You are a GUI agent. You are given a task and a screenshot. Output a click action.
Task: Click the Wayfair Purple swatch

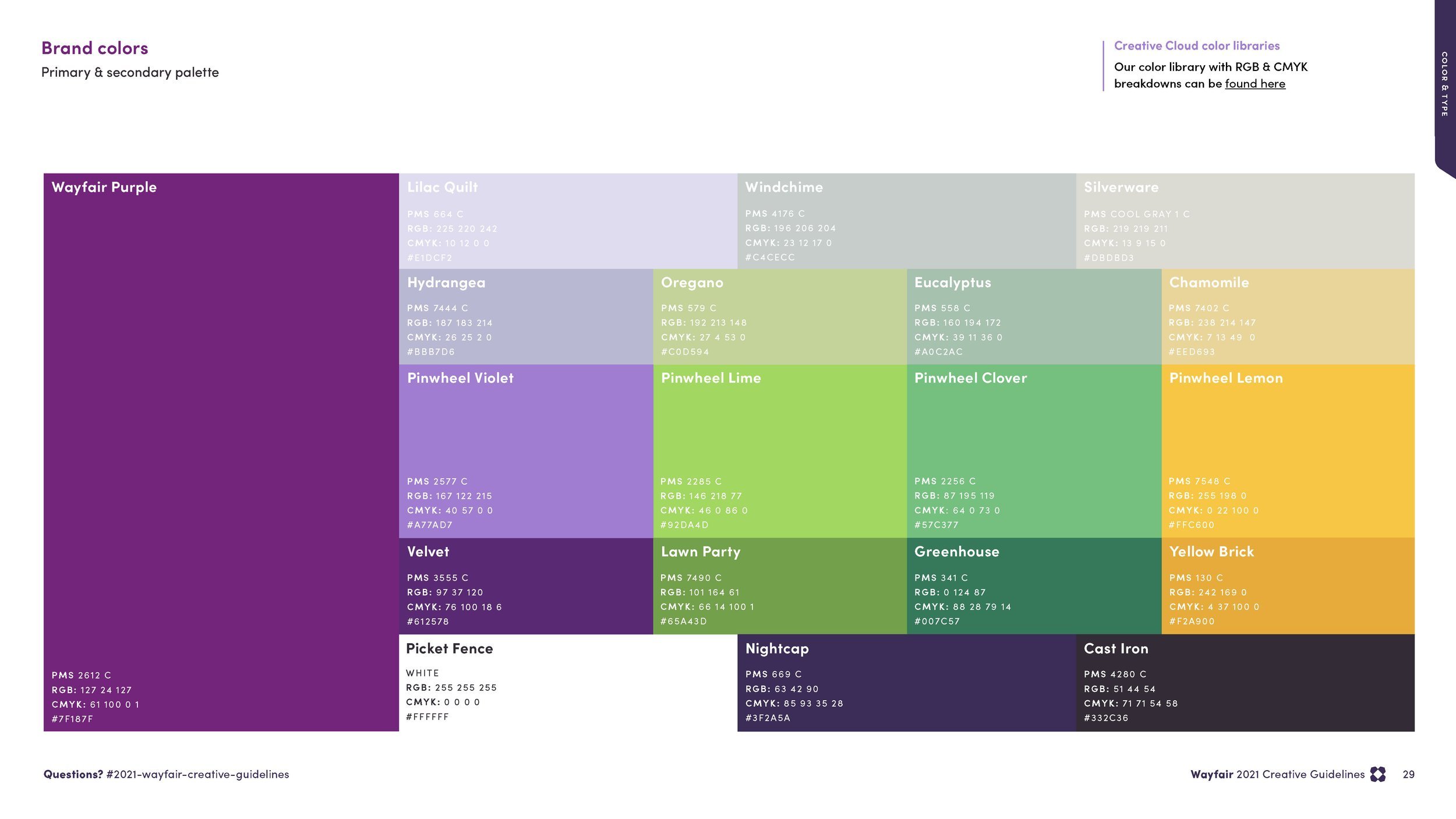point(221,452)
